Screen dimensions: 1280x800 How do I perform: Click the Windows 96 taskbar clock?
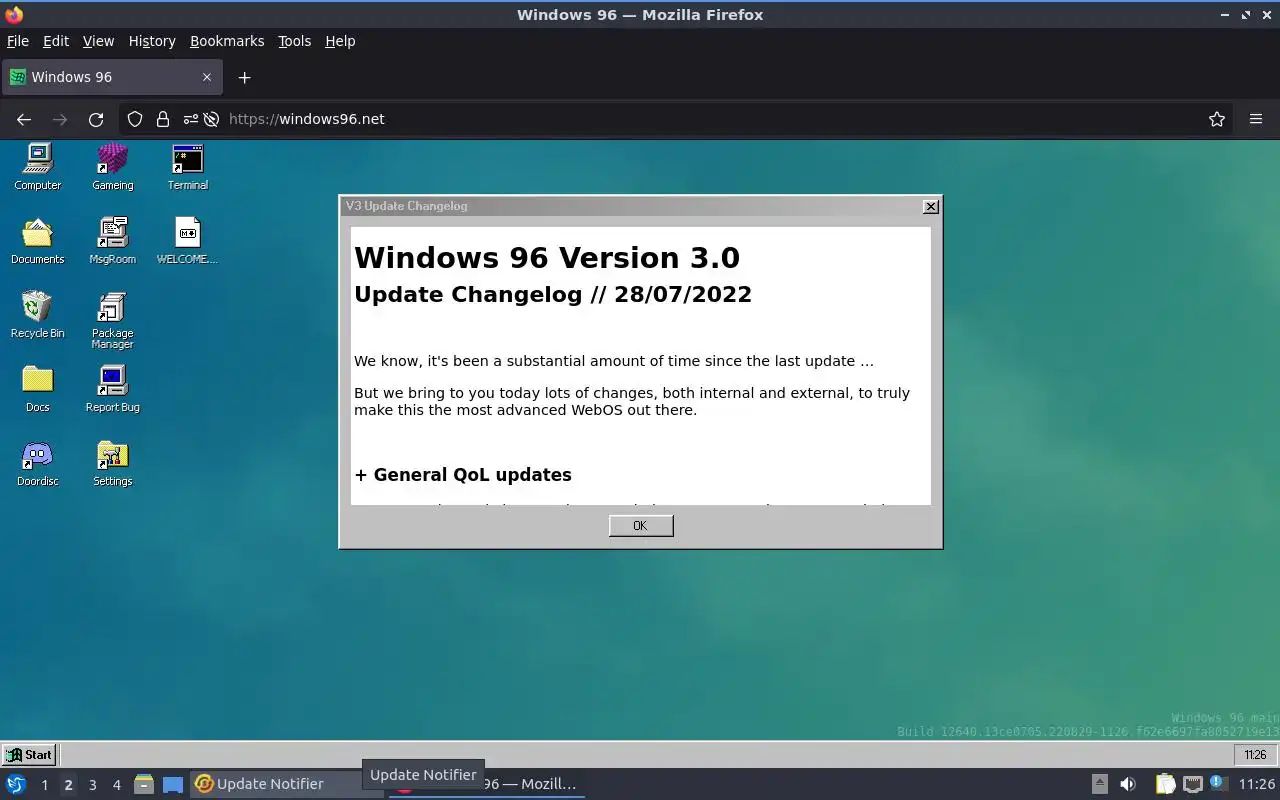click(1255, 755)
